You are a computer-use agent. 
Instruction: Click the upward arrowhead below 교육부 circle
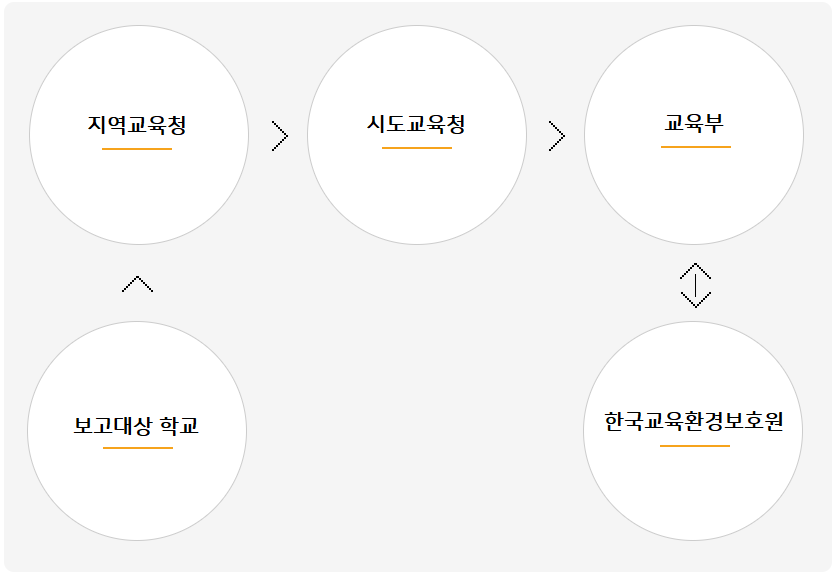click(x=696, y=271)
